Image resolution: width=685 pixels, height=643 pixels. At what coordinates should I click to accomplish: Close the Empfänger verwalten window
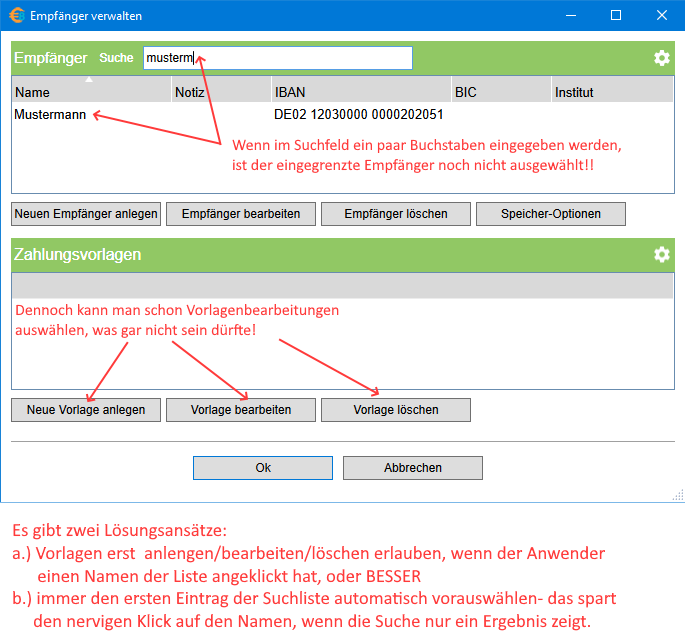pos(661,15)
